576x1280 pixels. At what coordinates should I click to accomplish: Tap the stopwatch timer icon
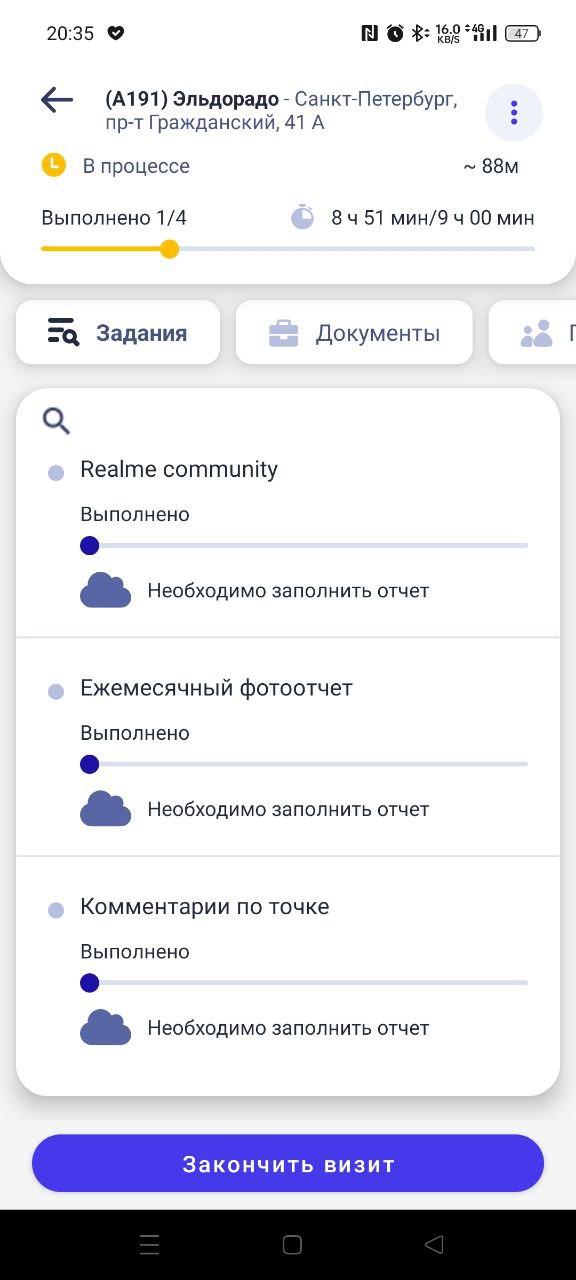click(x=303, y=217)
